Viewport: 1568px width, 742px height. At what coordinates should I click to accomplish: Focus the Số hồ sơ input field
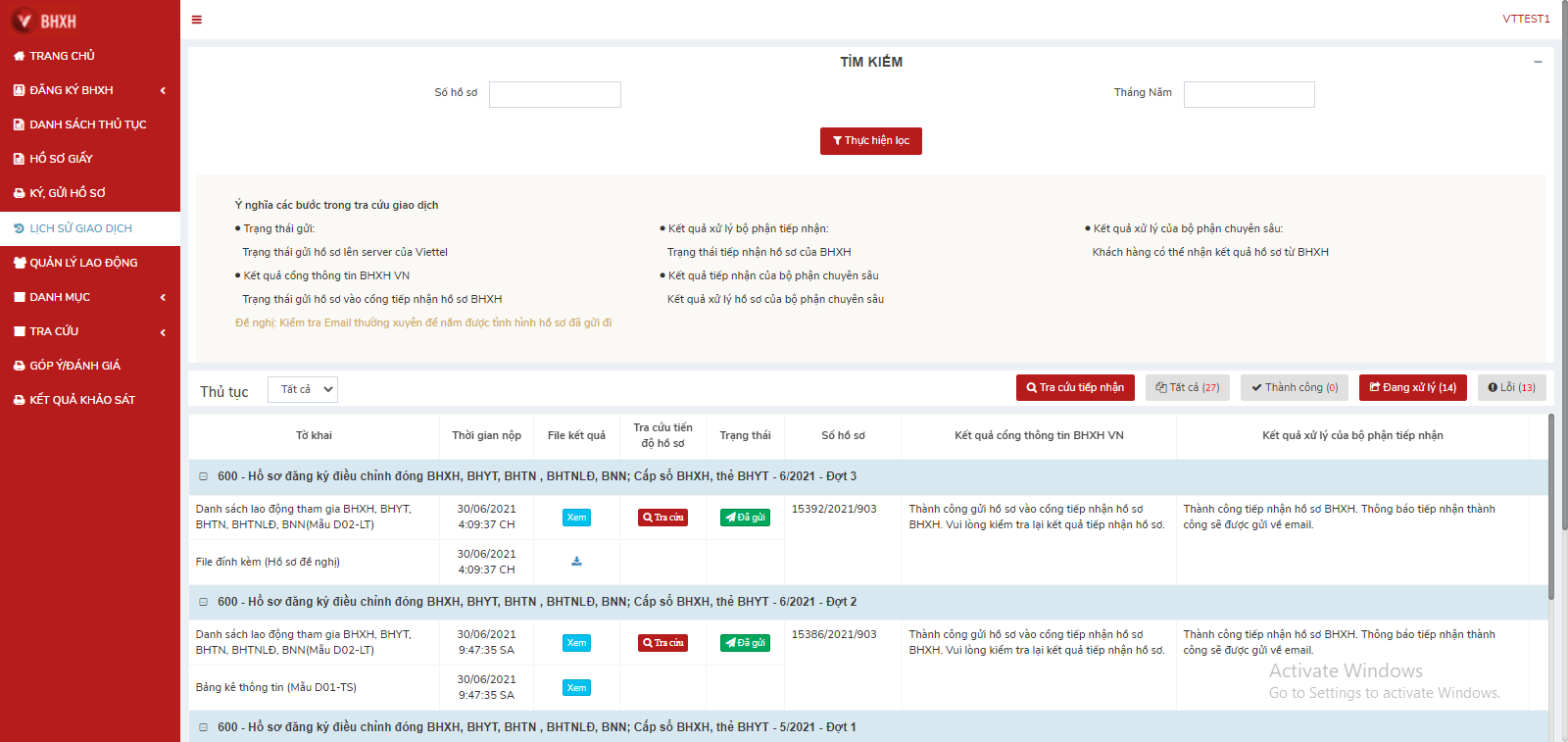(x=555, y=94)
